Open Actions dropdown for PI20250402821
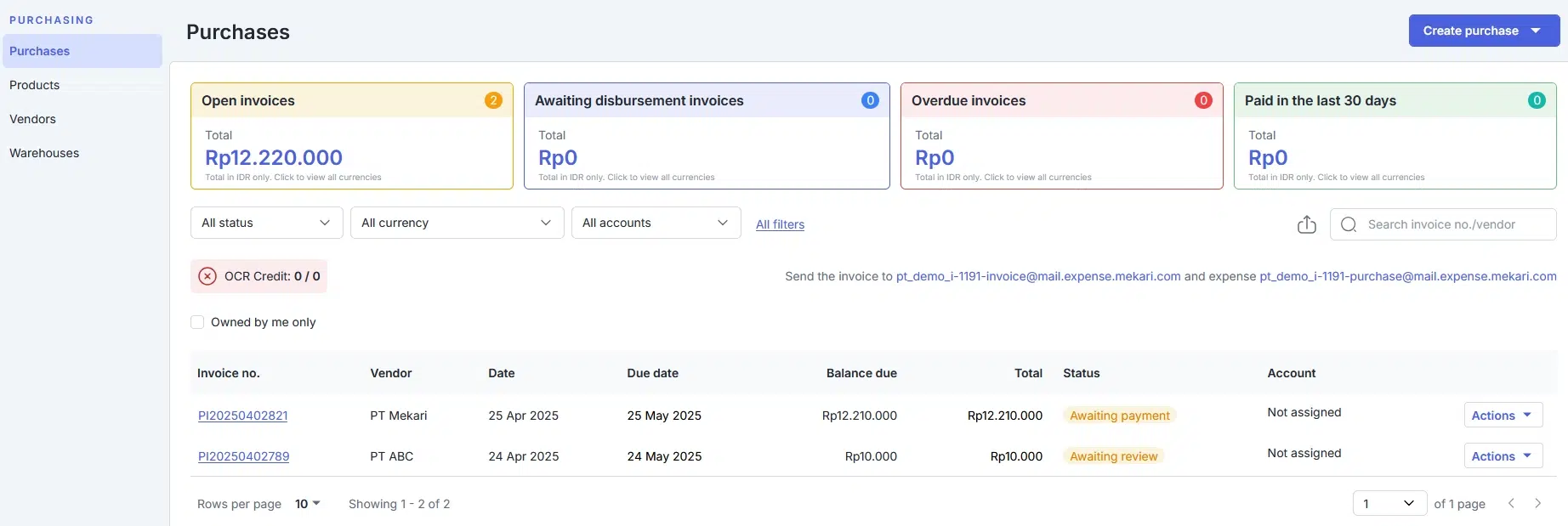Image resolution: width=1568 pixels, height=526 pixels. pyautogui.click(x=1503, y=415)
